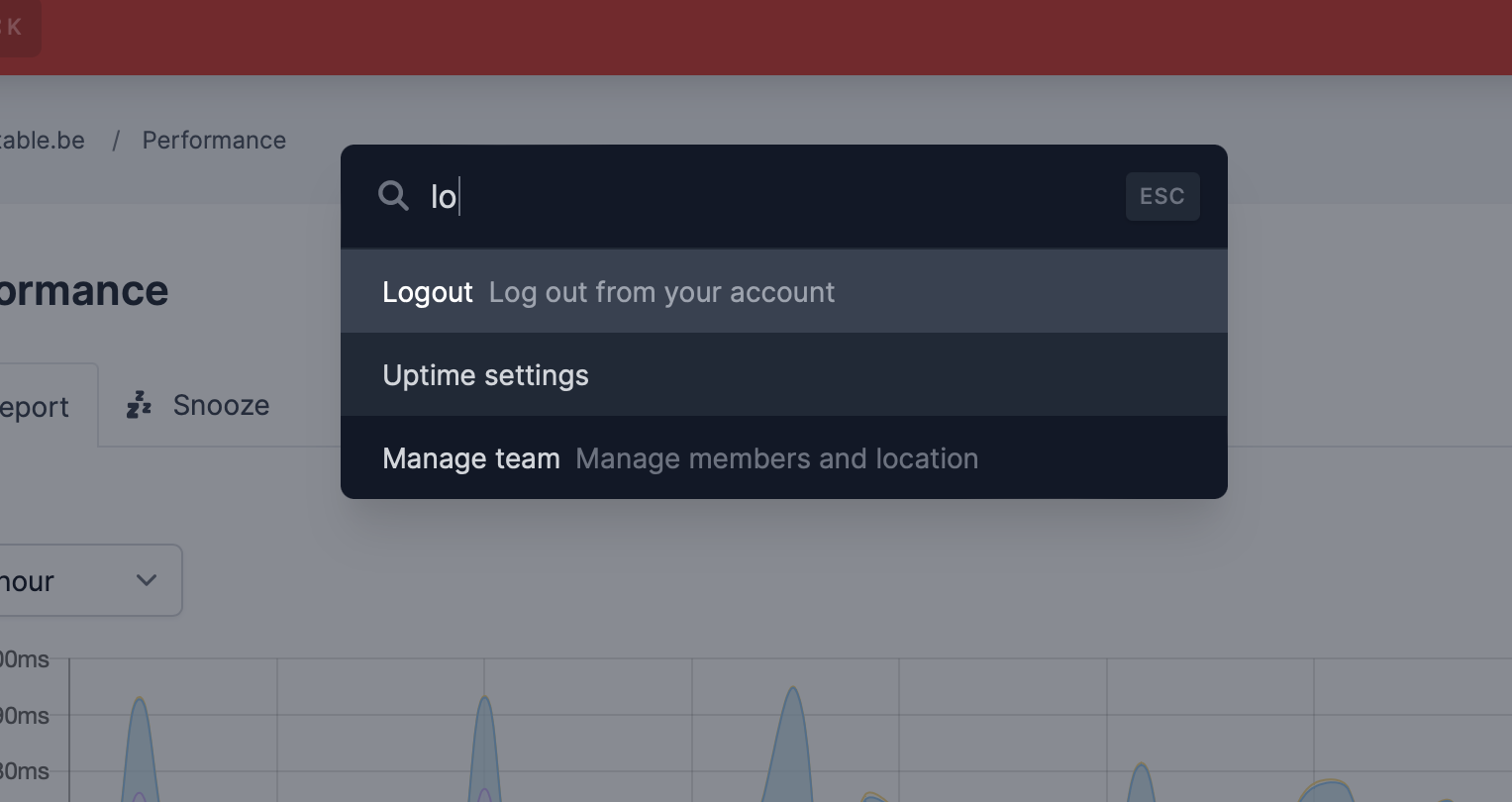This screenshot has width=1512, height=802.
Task: Select the Logout command
Action: click(x=784, y=292)
